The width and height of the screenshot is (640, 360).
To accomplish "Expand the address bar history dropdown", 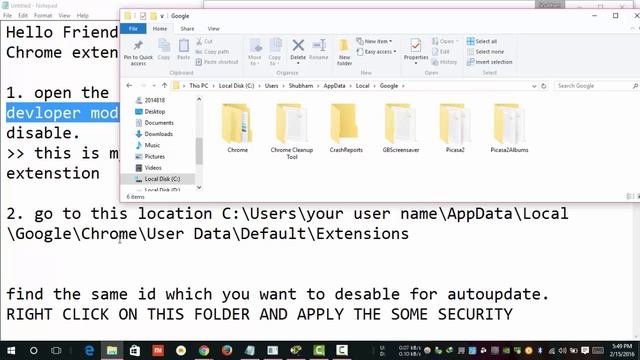I will click(534, 86).
